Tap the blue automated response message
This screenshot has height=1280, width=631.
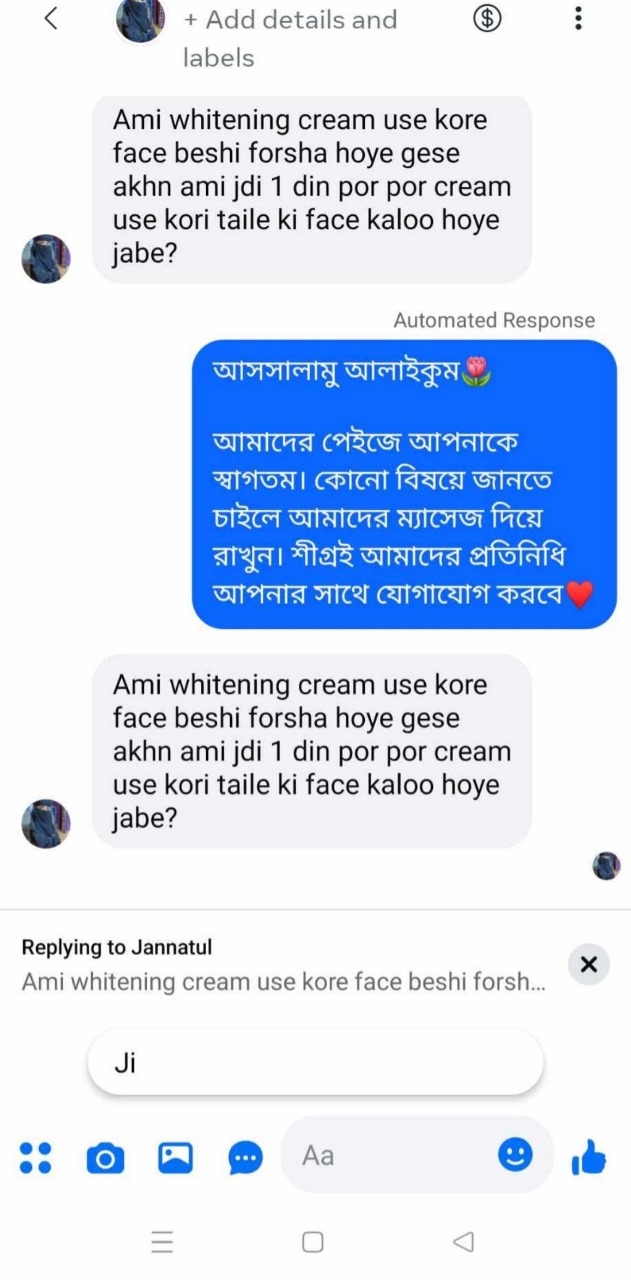point(404,484)
